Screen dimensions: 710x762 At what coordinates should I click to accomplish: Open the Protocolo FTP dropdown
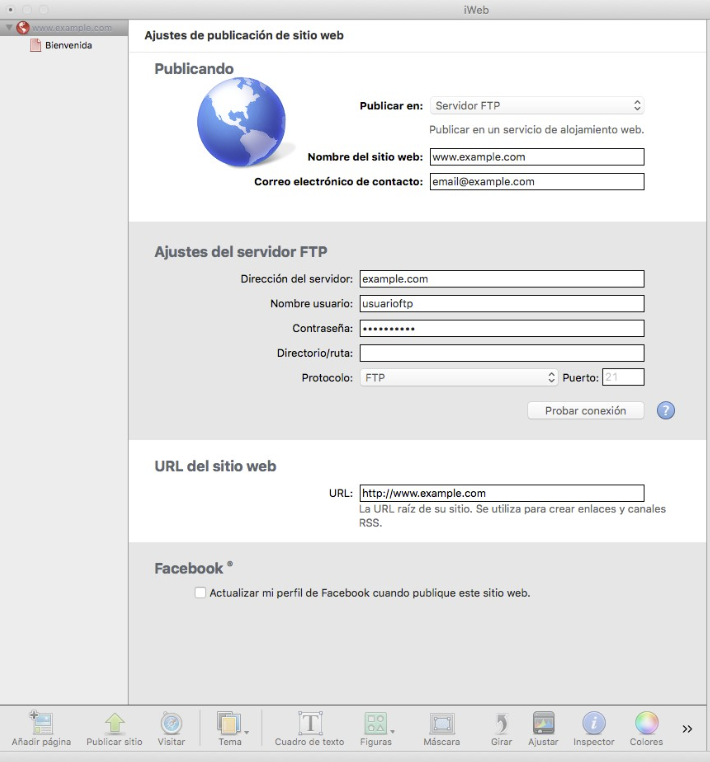click(x=458, y=378)
